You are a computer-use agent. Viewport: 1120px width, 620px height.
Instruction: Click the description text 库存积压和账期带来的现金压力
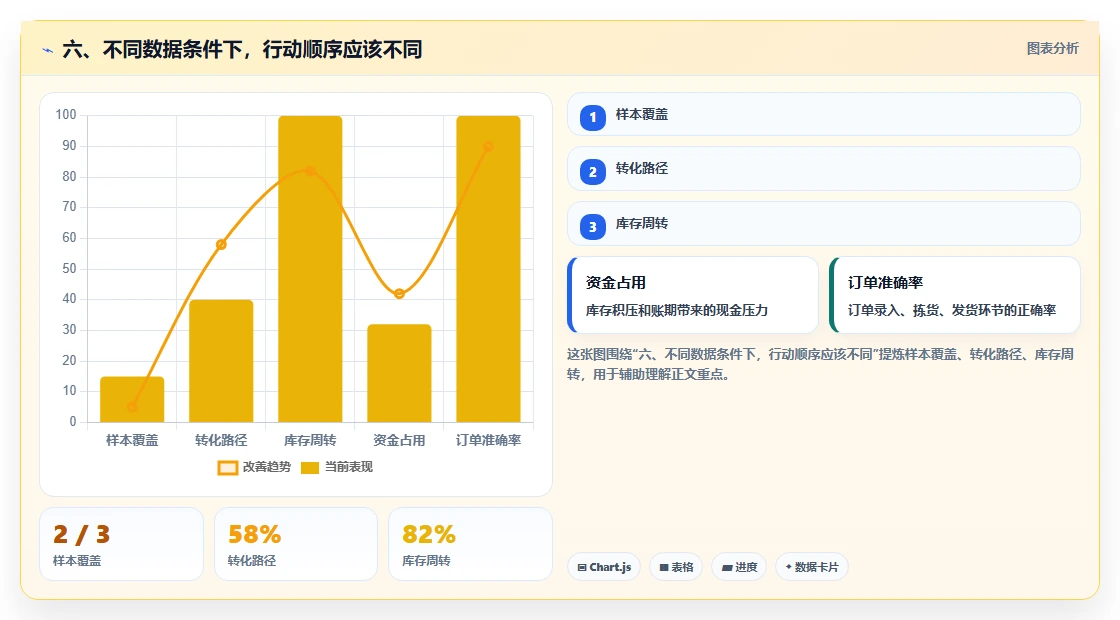click(x=676, y=310)
